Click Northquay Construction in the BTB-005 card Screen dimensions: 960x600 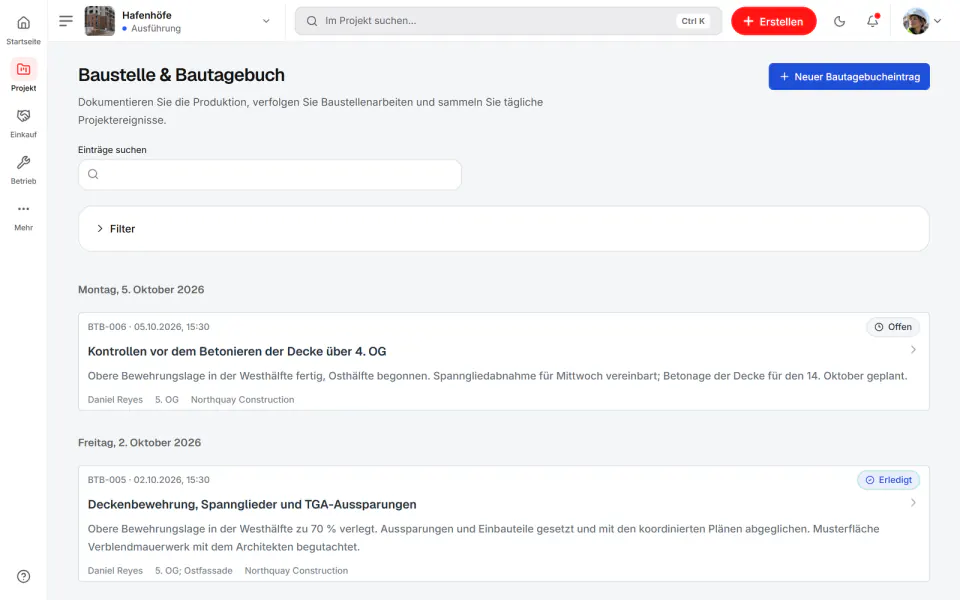click(296, 571)
